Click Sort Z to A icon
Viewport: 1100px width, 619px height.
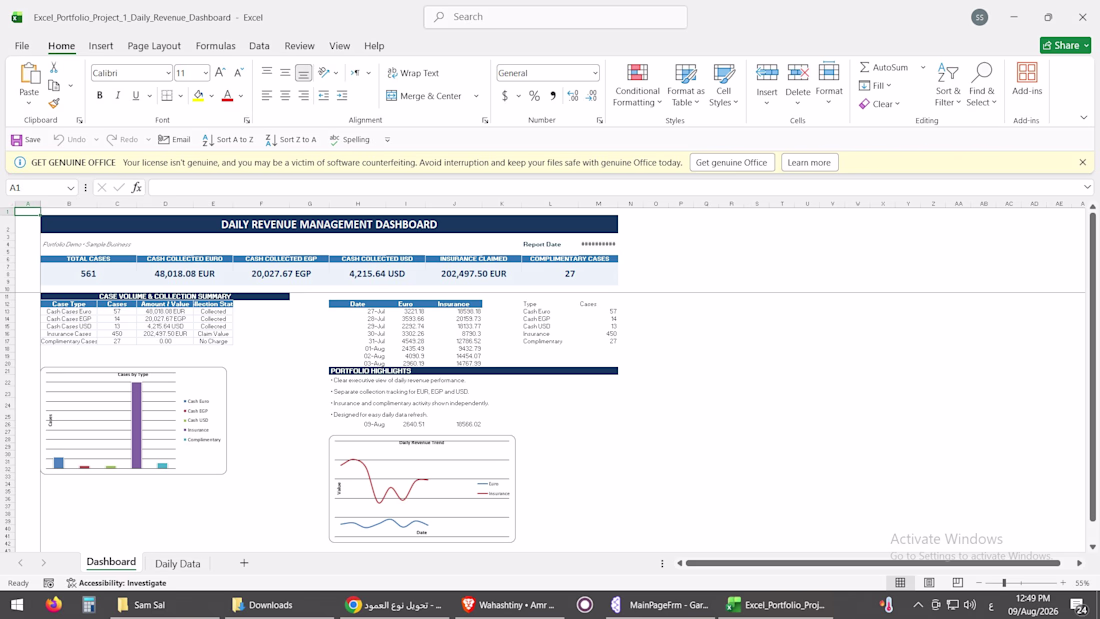point(271,140)
